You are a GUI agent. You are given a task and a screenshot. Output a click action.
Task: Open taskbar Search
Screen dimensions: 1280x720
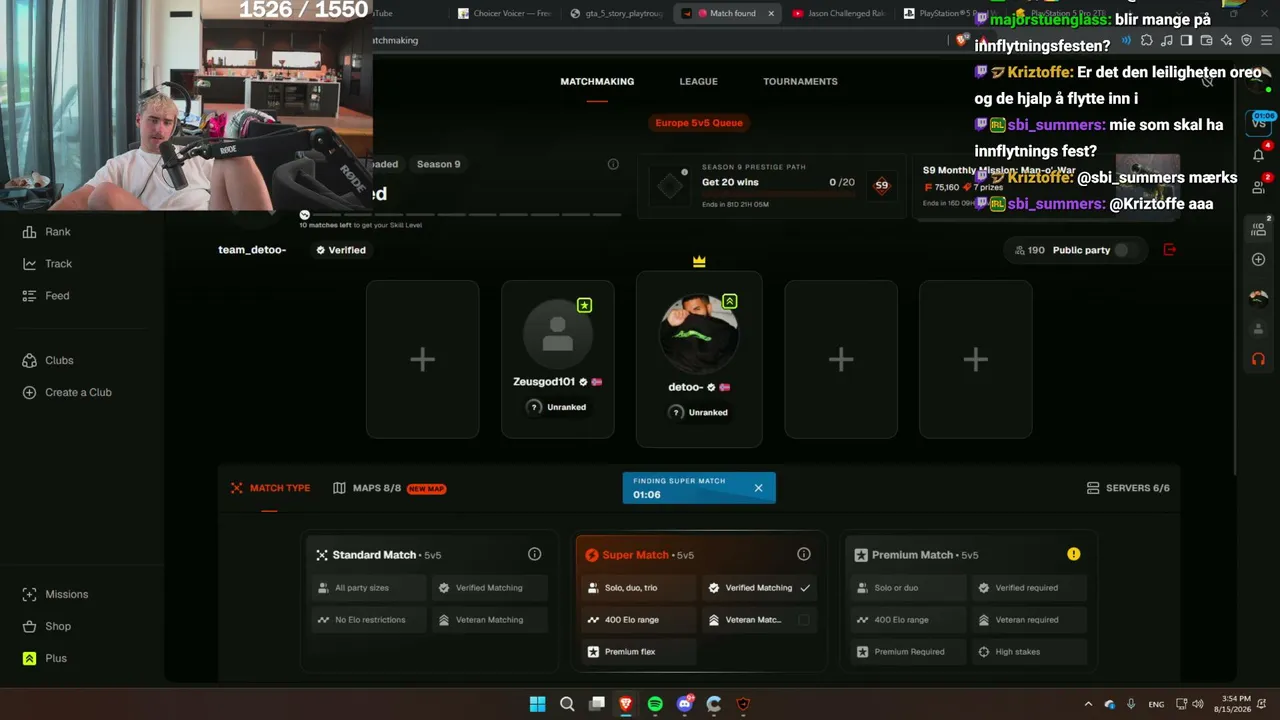567,704
